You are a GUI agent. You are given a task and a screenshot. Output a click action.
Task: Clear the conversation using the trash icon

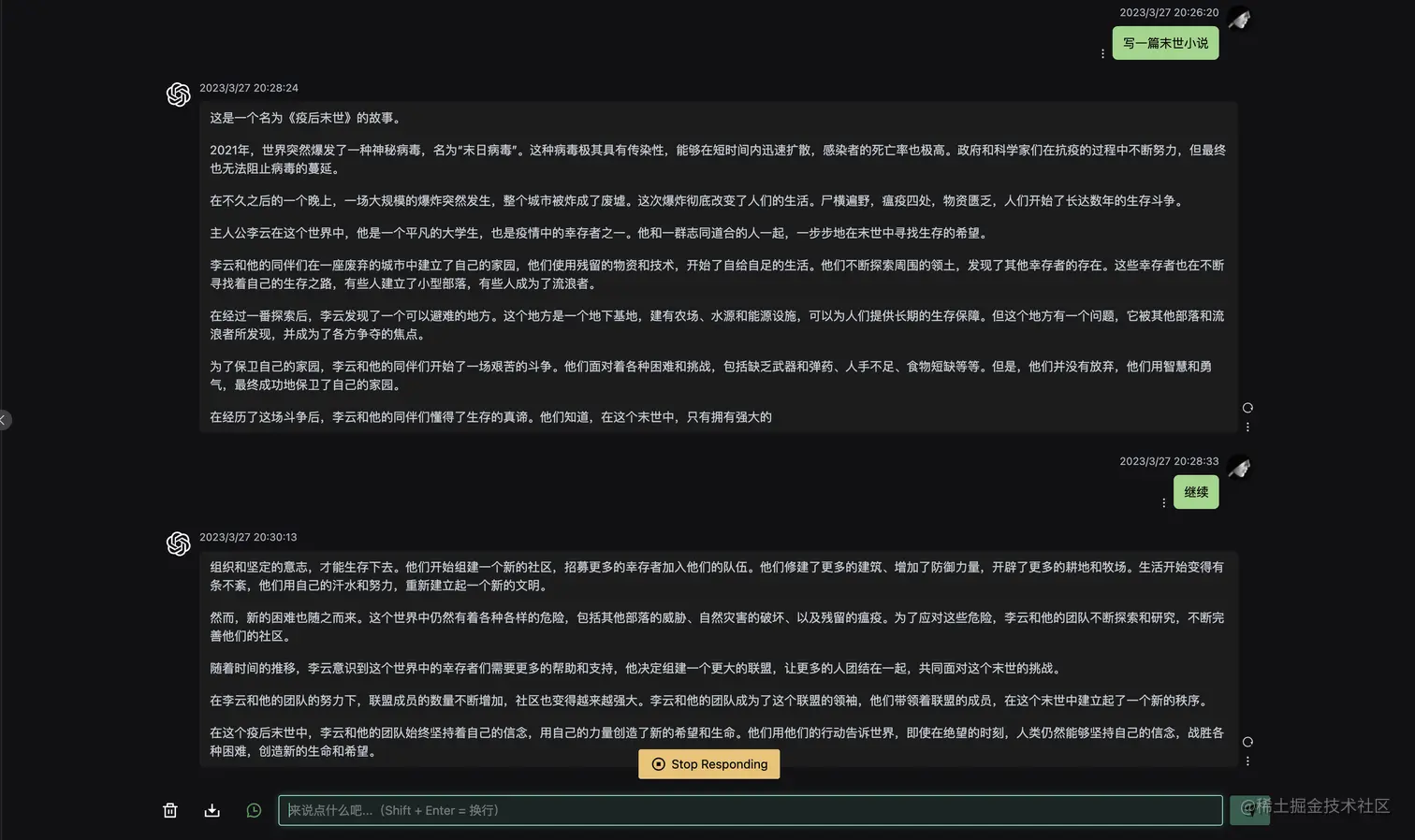click(169, 810)
